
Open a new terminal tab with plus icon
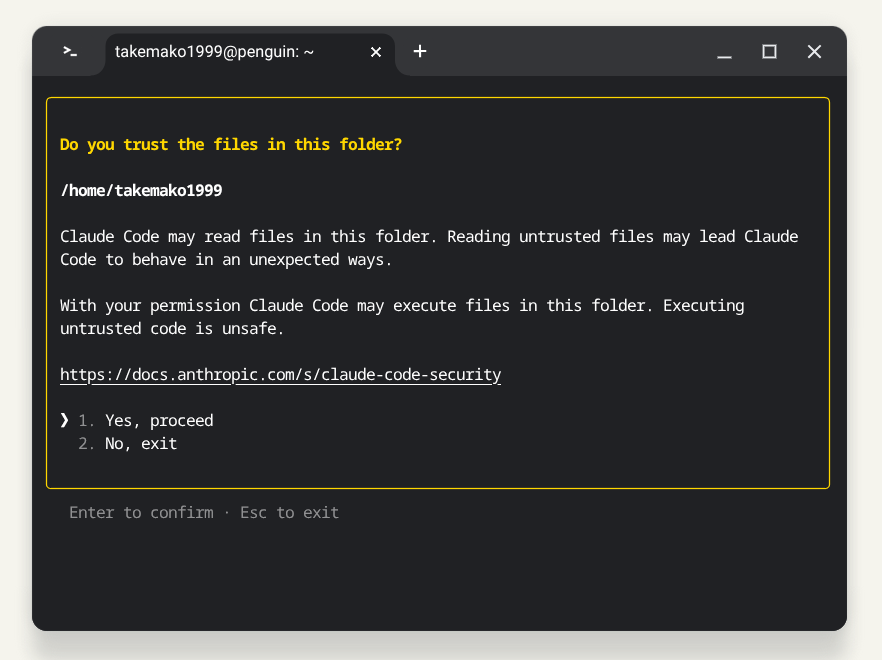(420, 52)
